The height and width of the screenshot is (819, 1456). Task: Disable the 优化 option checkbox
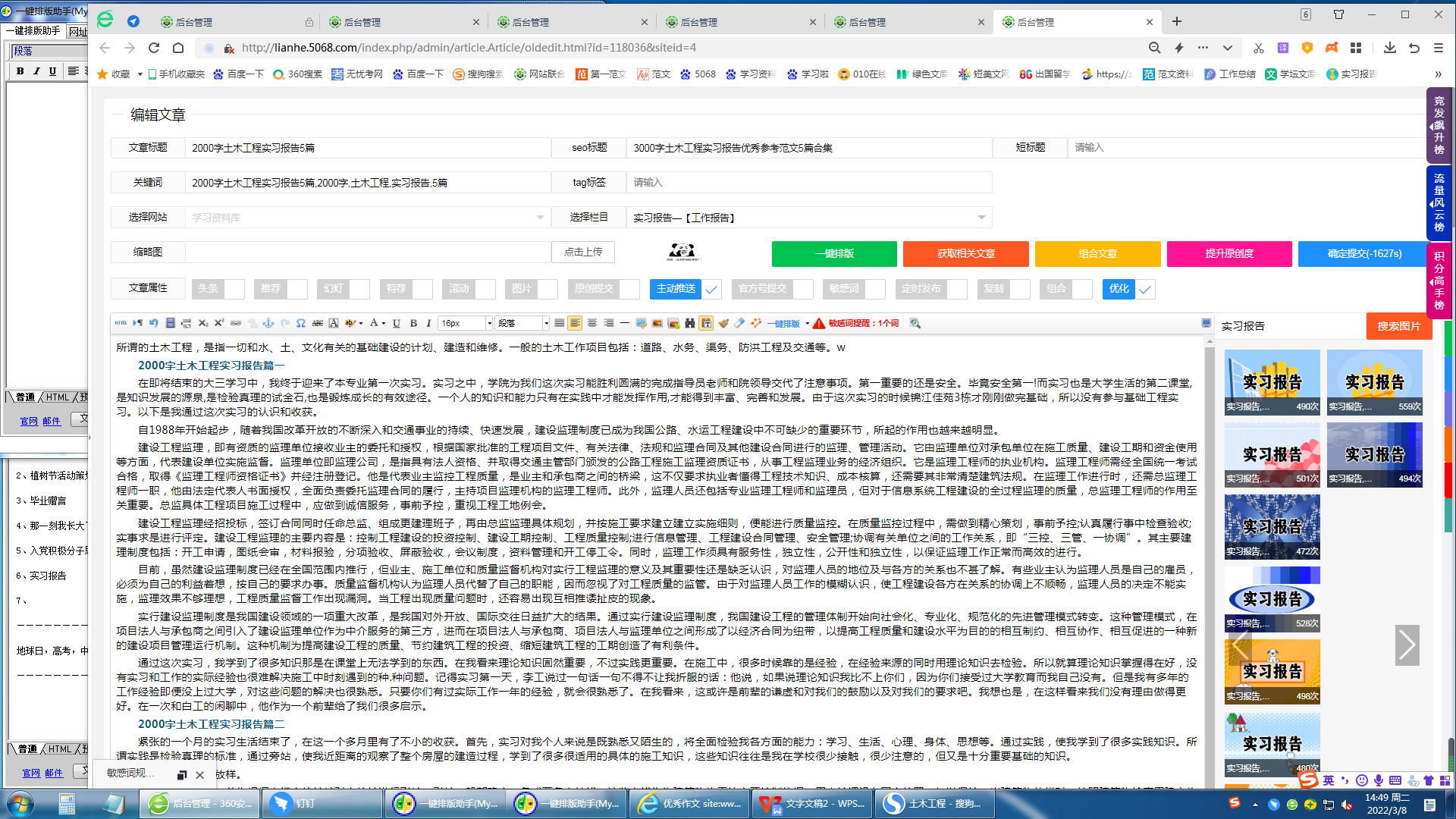(1145, 289)
